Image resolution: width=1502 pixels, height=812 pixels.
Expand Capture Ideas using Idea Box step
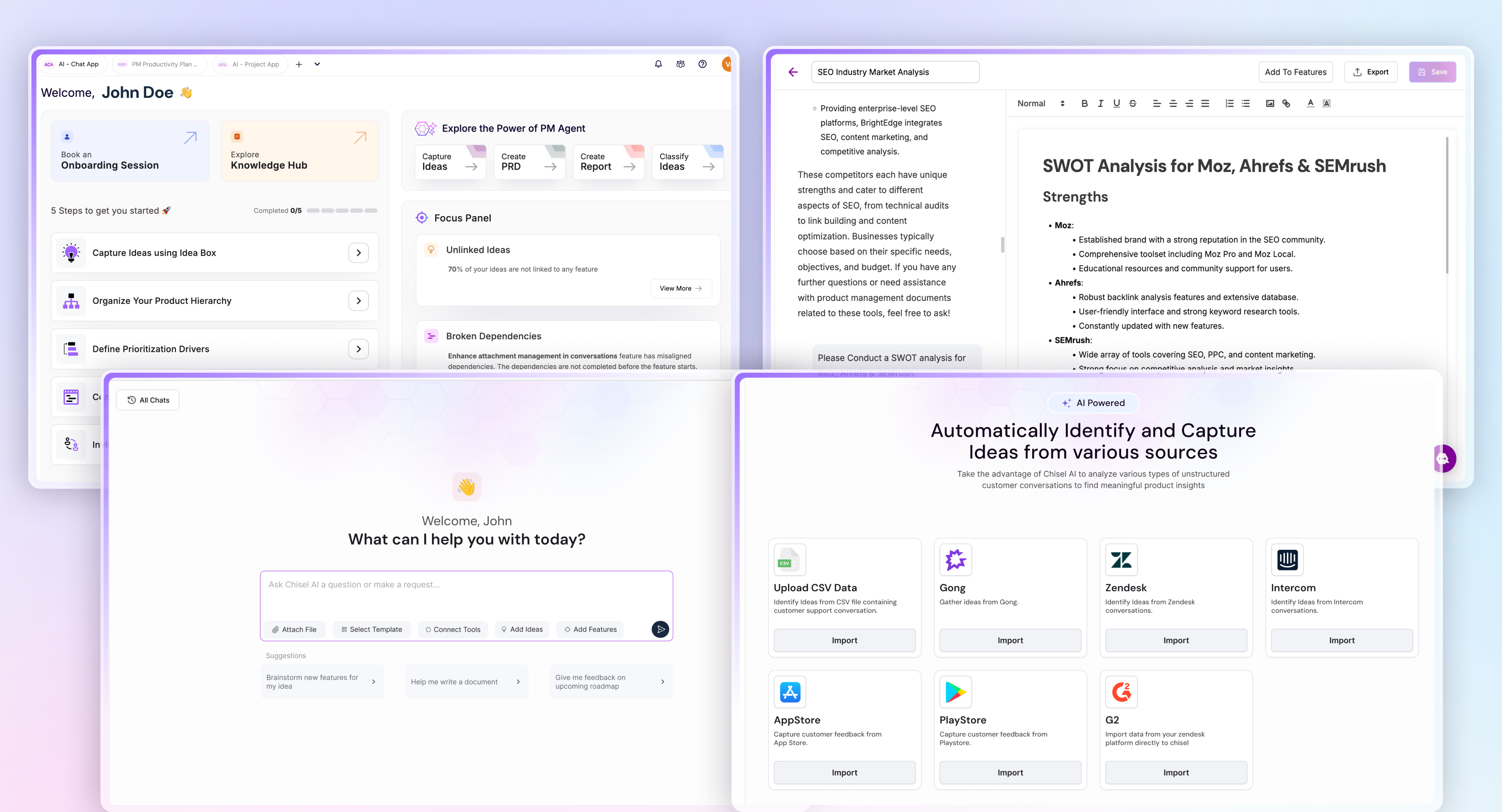tap(359, 253)
